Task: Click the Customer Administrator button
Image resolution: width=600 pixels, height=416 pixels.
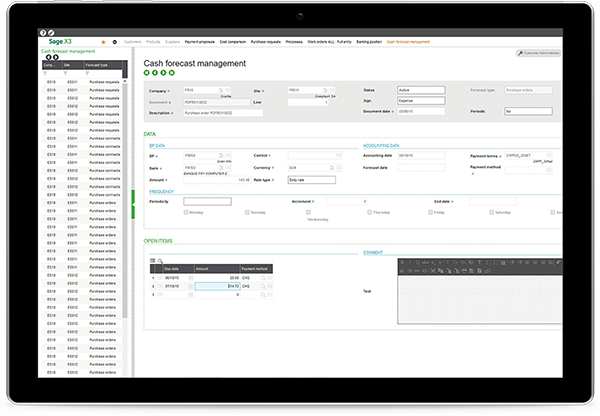Action: (538, 53)
